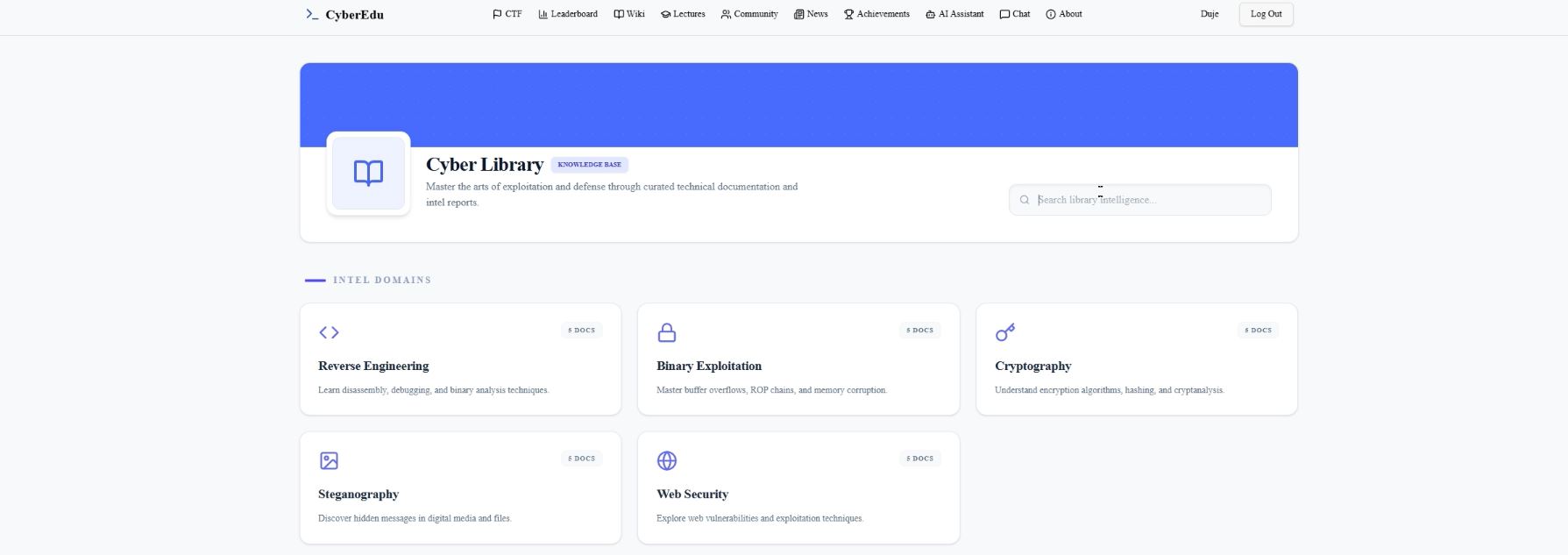Click the Community people icon

pyautogui.click(x=726, y=14)
